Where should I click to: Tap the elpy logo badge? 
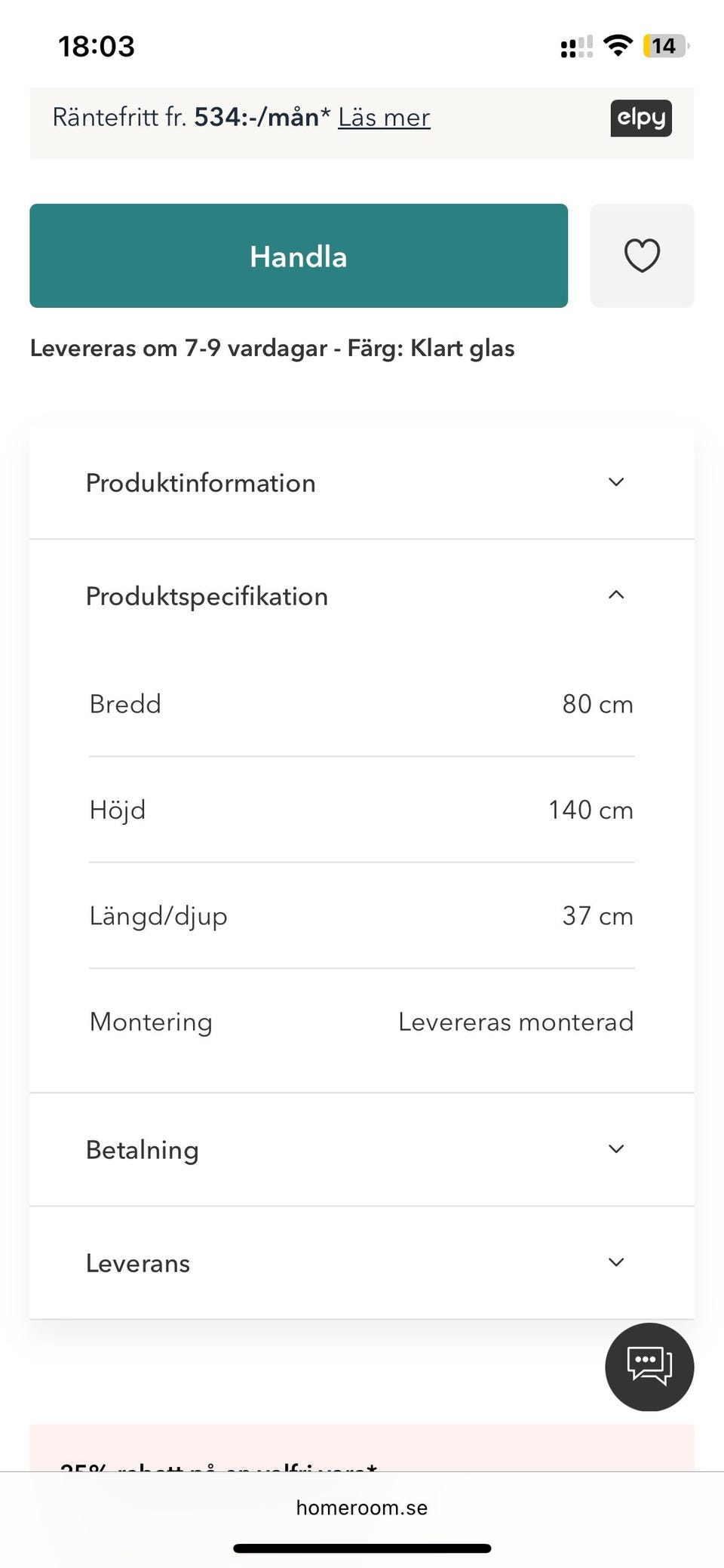(x=640, y=118)
